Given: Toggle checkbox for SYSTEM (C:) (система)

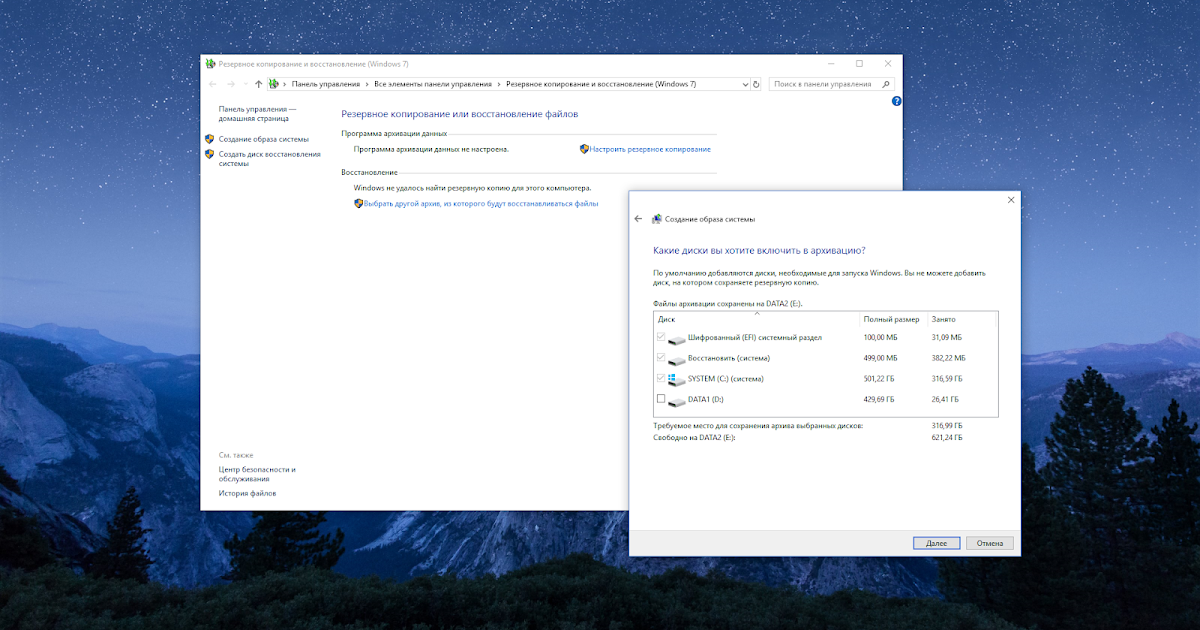Looking at the screenshot, I should tap(660, 378).
